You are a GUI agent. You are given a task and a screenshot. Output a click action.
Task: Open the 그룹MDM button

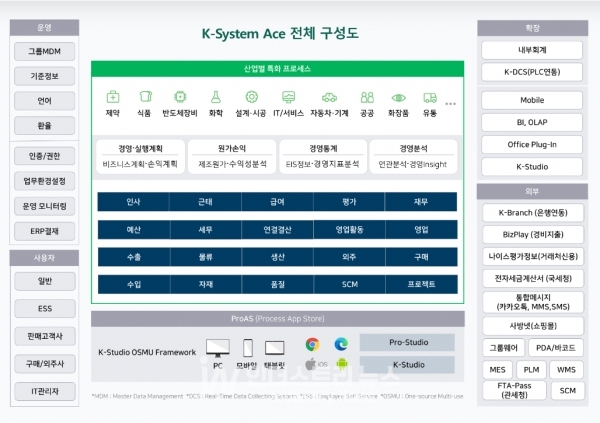pos(44,51)
